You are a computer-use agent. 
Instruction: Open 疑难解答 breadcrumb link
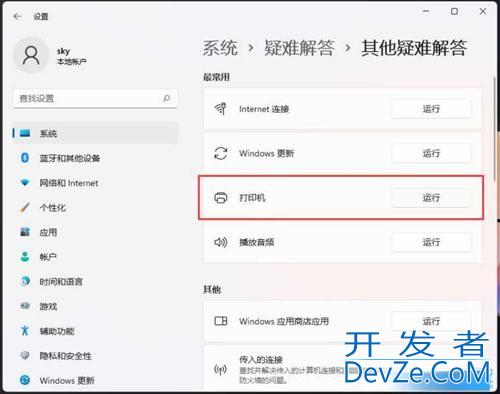(x=299, y=48)
